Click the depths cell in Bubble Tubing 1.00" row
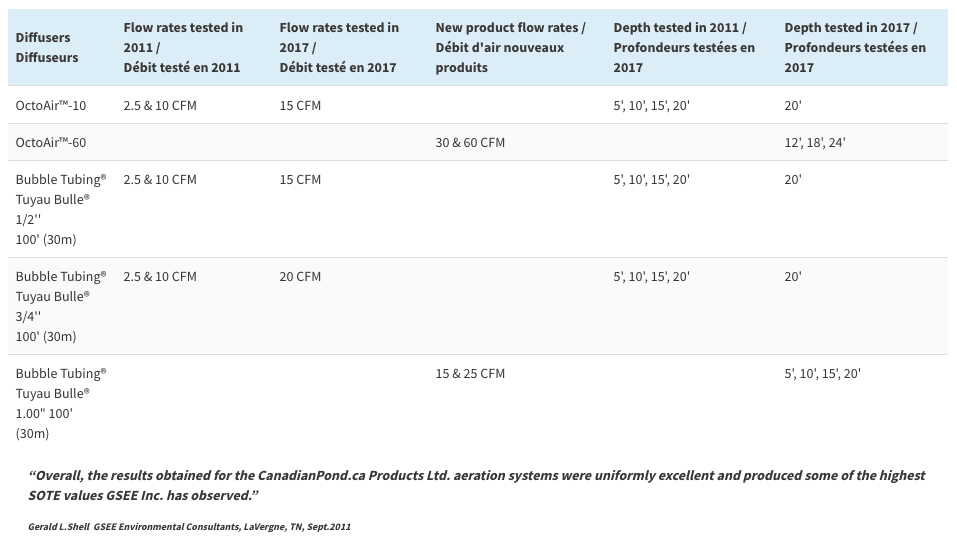This screenshot has width=957, height=541. point(822,373)
